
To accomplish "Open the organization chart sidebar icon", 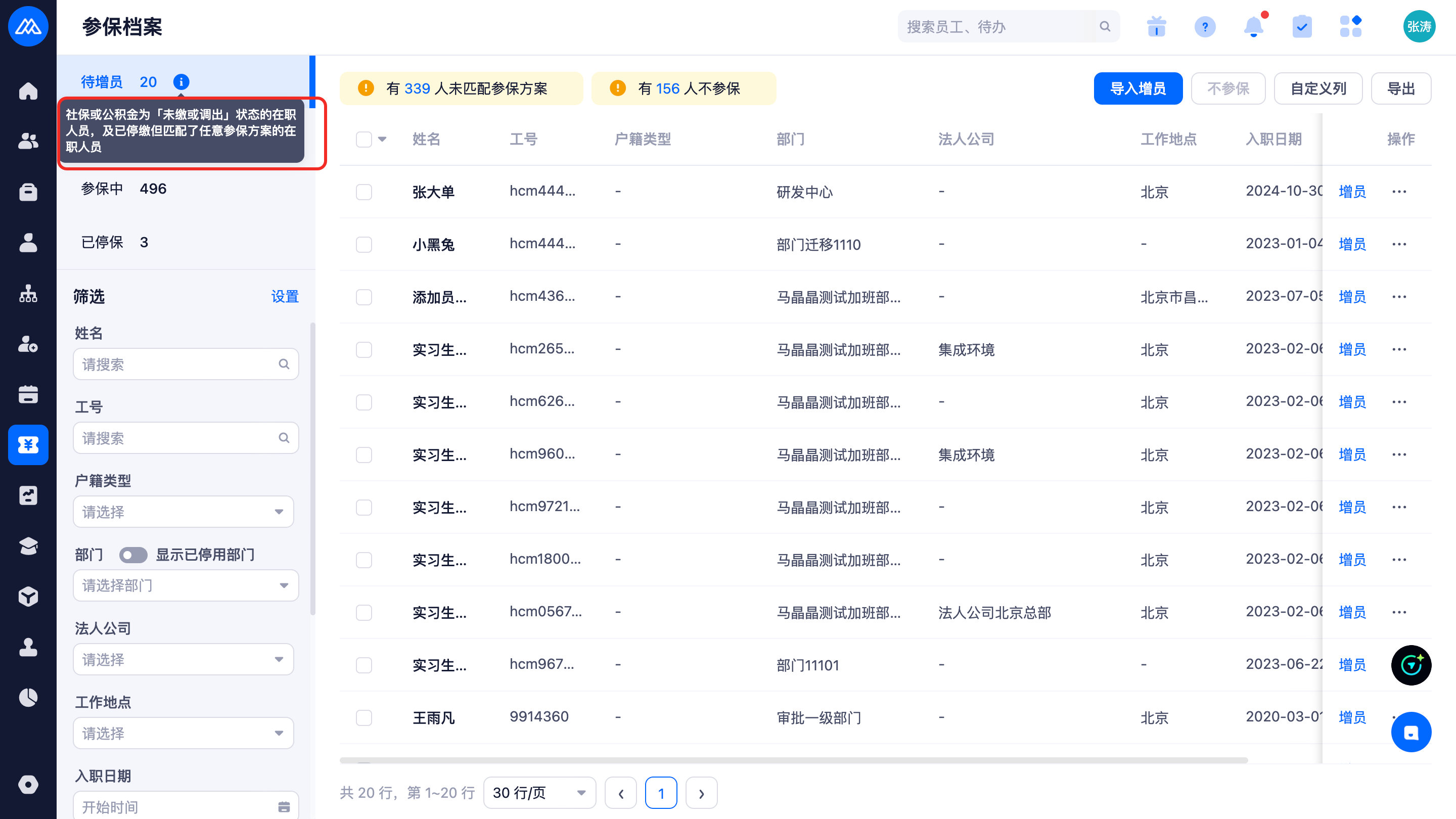I will click(x=28, y=293).
